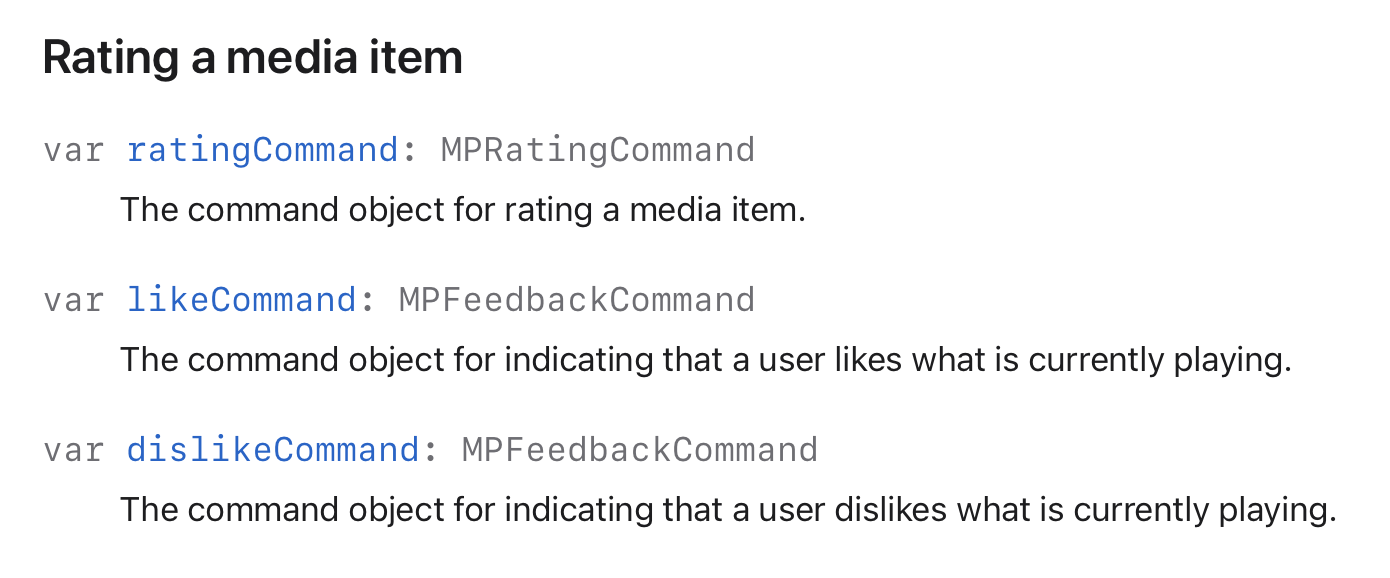The width and height of the screenshot is (1390, 578).
Task: Click the var keyword before likeCommand
Action: point(74,300)
